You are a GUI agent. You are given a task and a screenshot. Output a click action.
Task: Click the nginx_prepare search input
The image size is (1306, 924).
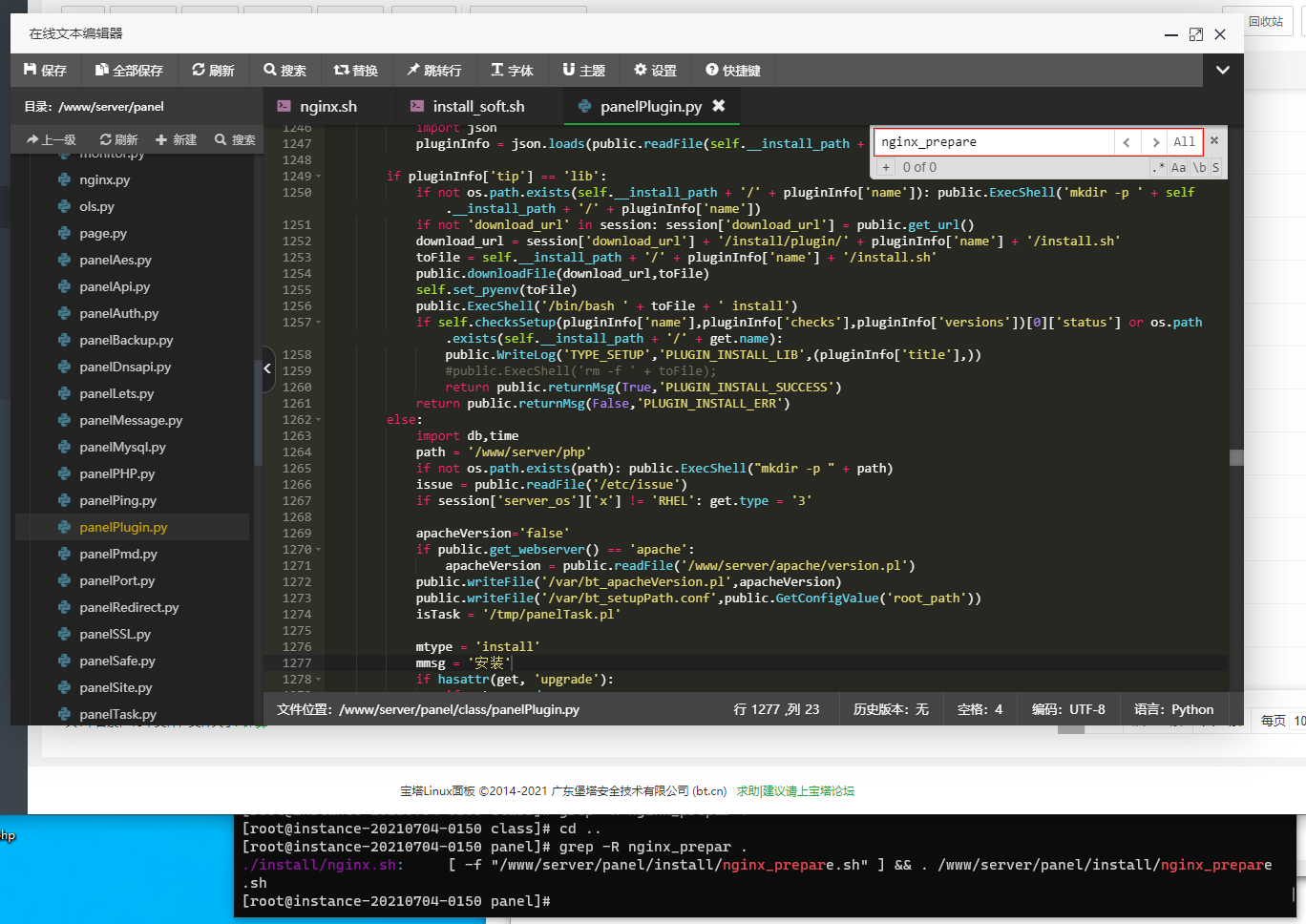point(994,142)
